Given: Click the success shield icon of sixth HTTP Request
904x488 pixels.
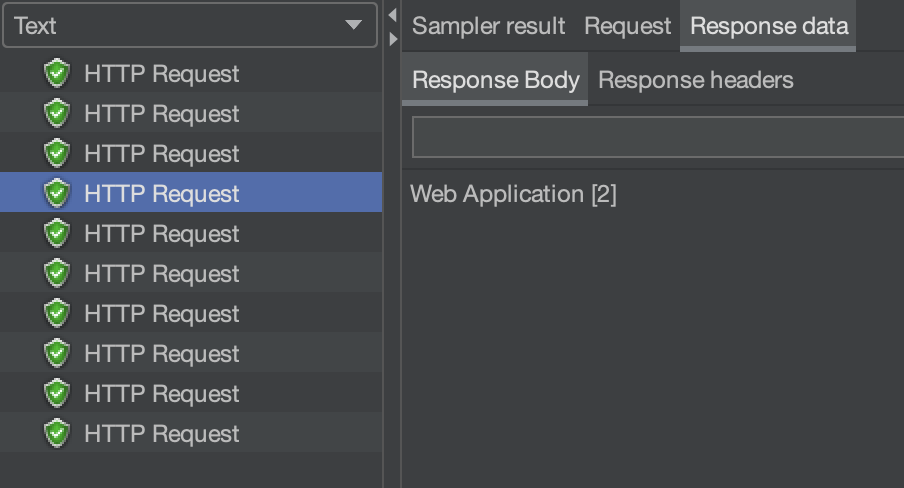Looking at the screenshot, I should coord(58,274).
